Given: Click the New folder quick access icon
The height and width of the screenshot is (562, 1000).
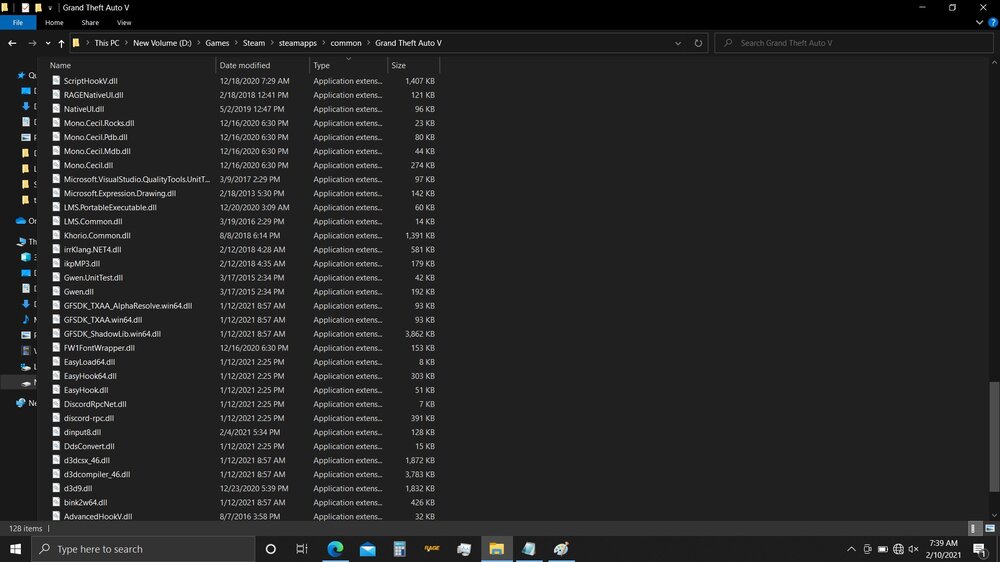Looking at the screenshot, I should pos(38,8).
